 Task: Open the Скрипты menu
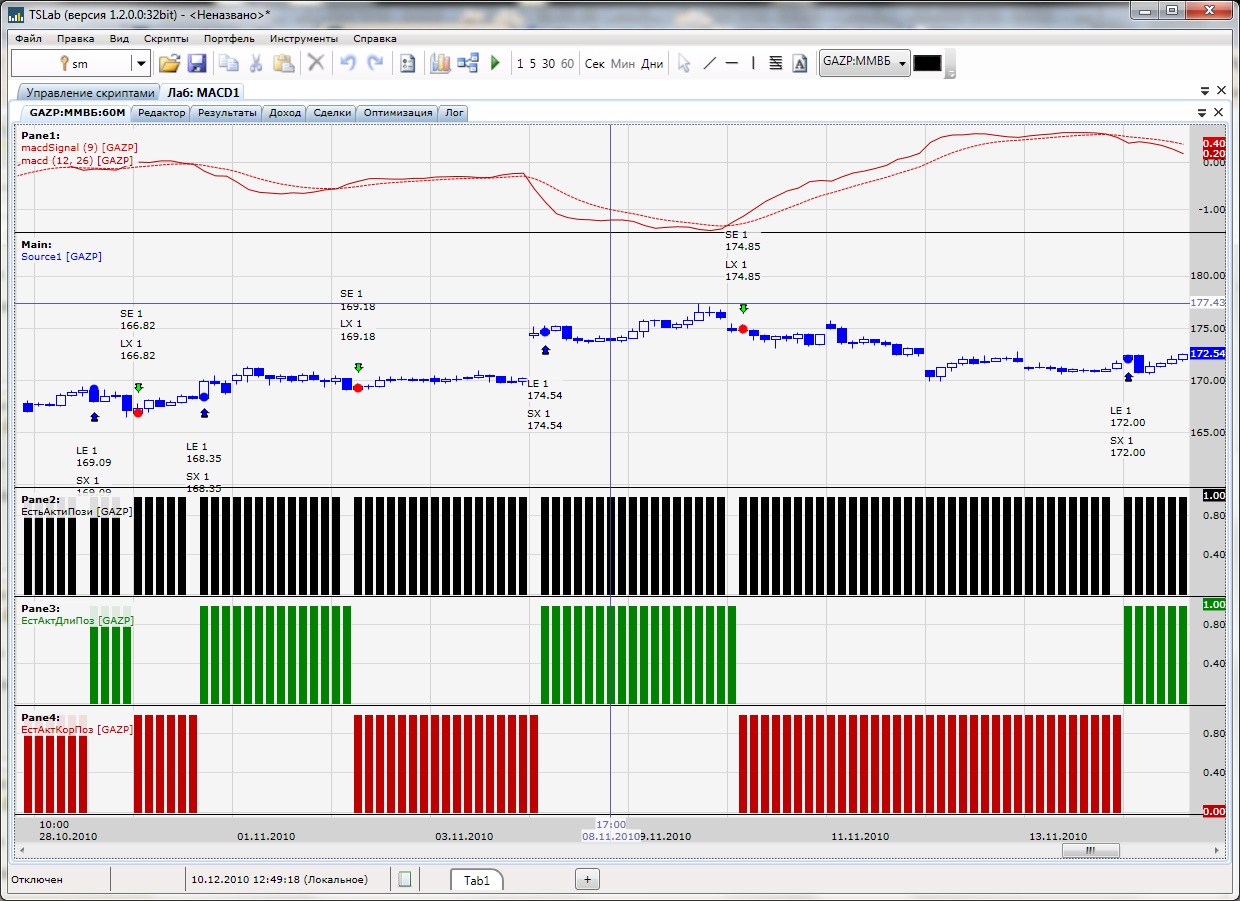(x=166, y=39)
